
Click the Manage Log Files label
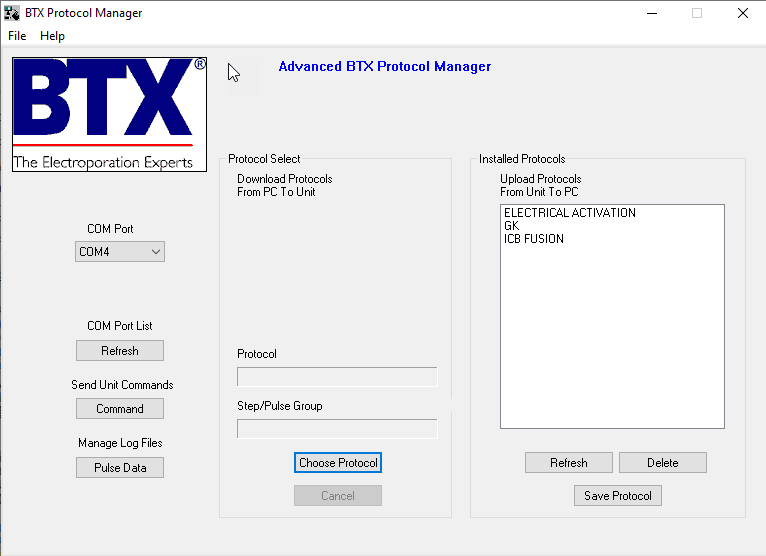120,443
